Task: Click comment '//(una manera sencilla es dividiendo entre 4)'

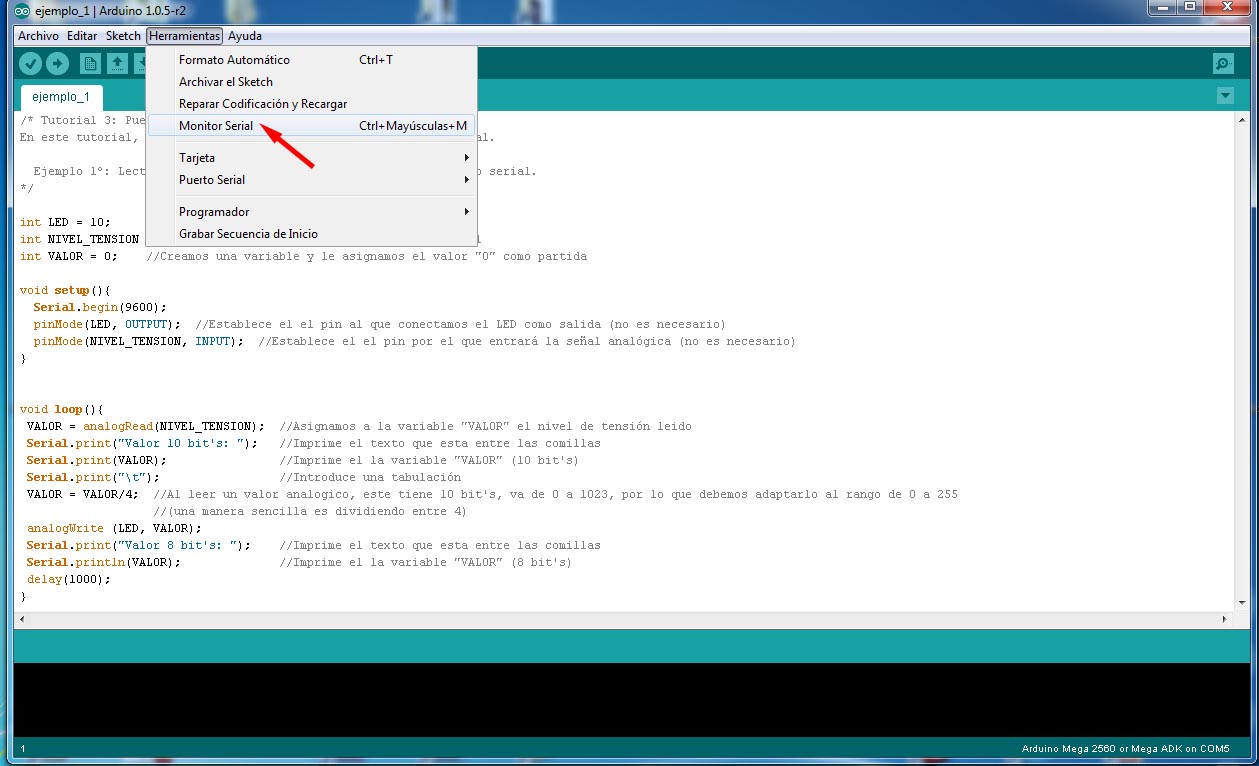Action: (310, 511)
